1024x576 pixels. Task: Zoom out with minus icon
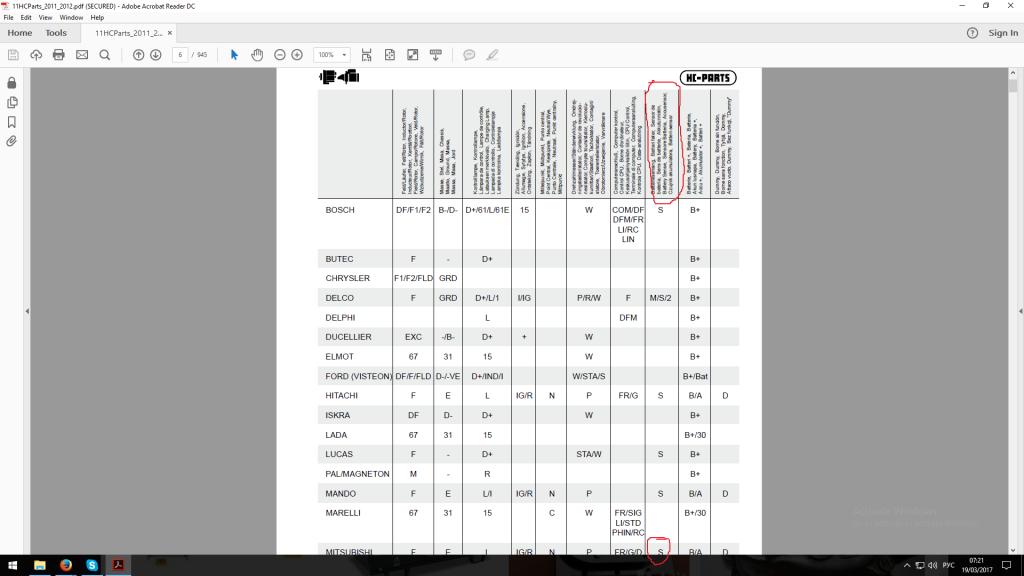(x=280, y=55)
